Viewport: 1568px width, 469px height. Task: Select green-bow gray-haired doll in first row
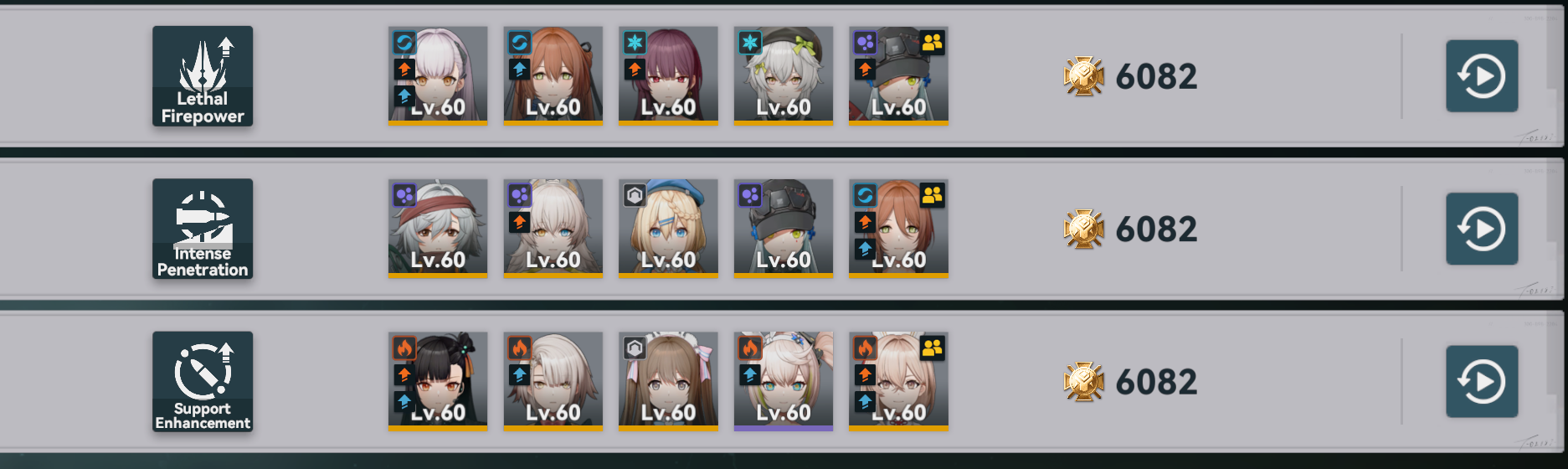(784, 76)
